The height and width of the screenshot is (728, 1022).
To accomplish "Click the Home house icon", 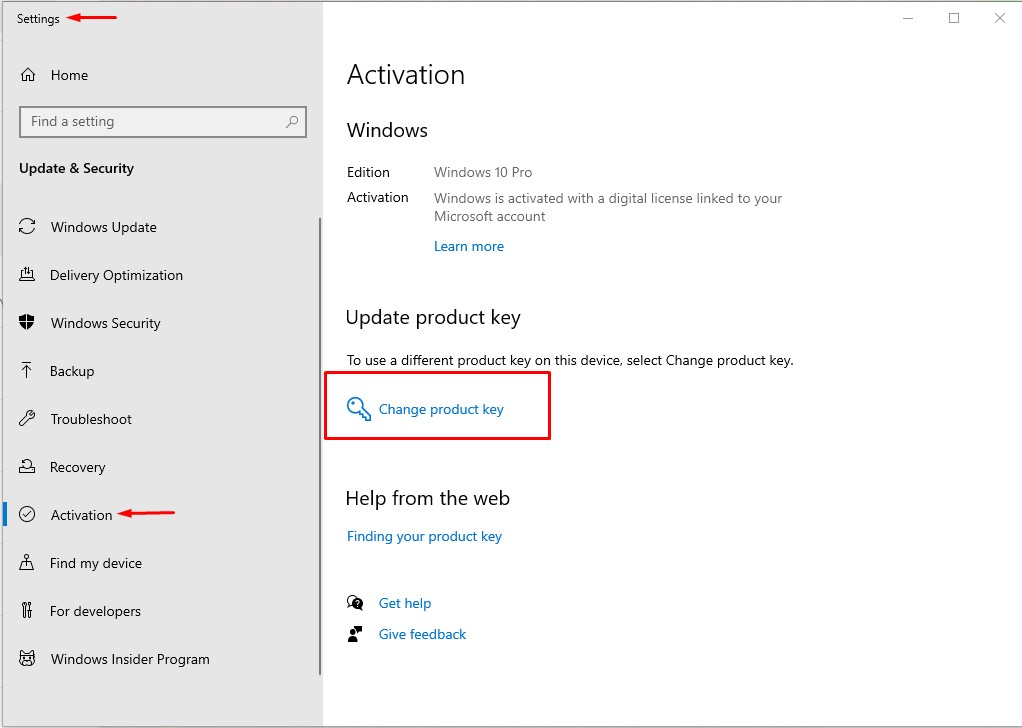I will pyautogui.click(x=27, y=75).
